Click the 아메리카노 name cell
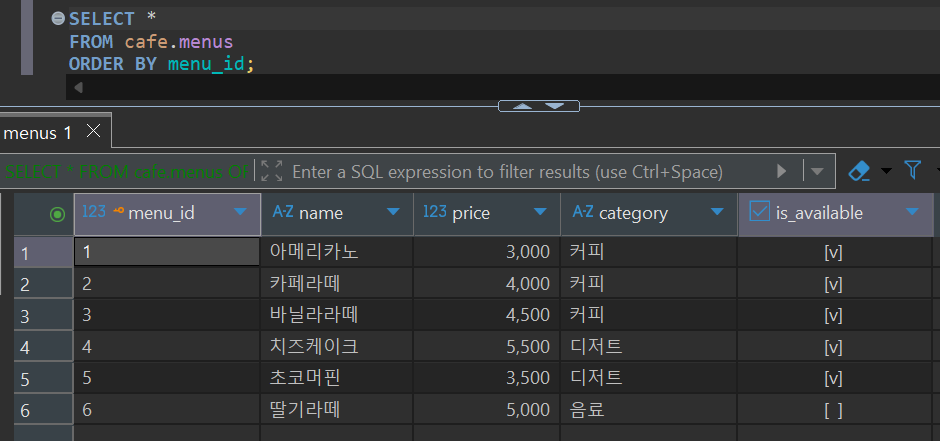Screen dimensions: 940x441 coord(337,252)
